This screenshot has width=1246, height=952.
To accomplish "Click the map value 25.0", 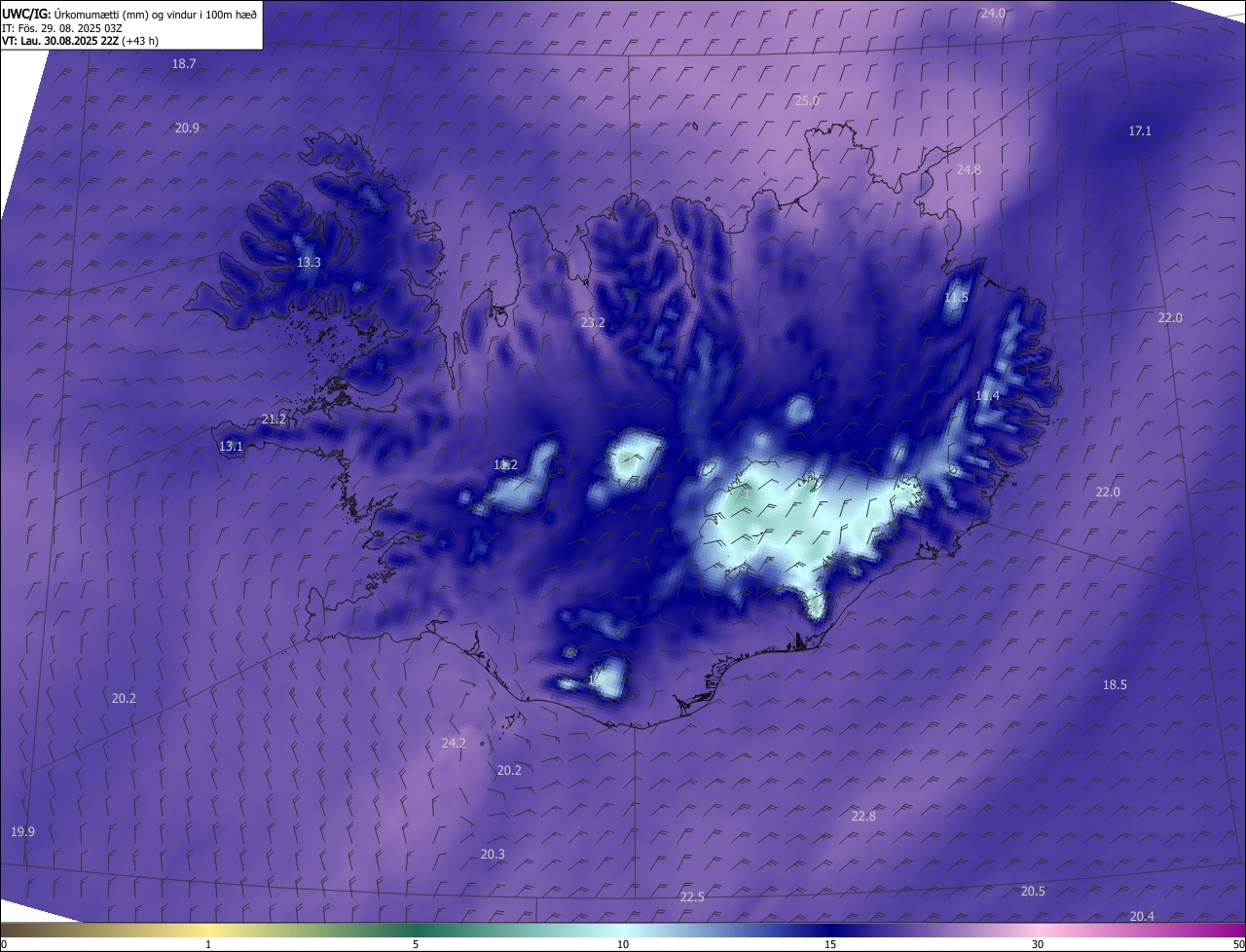I will [807, 100].
